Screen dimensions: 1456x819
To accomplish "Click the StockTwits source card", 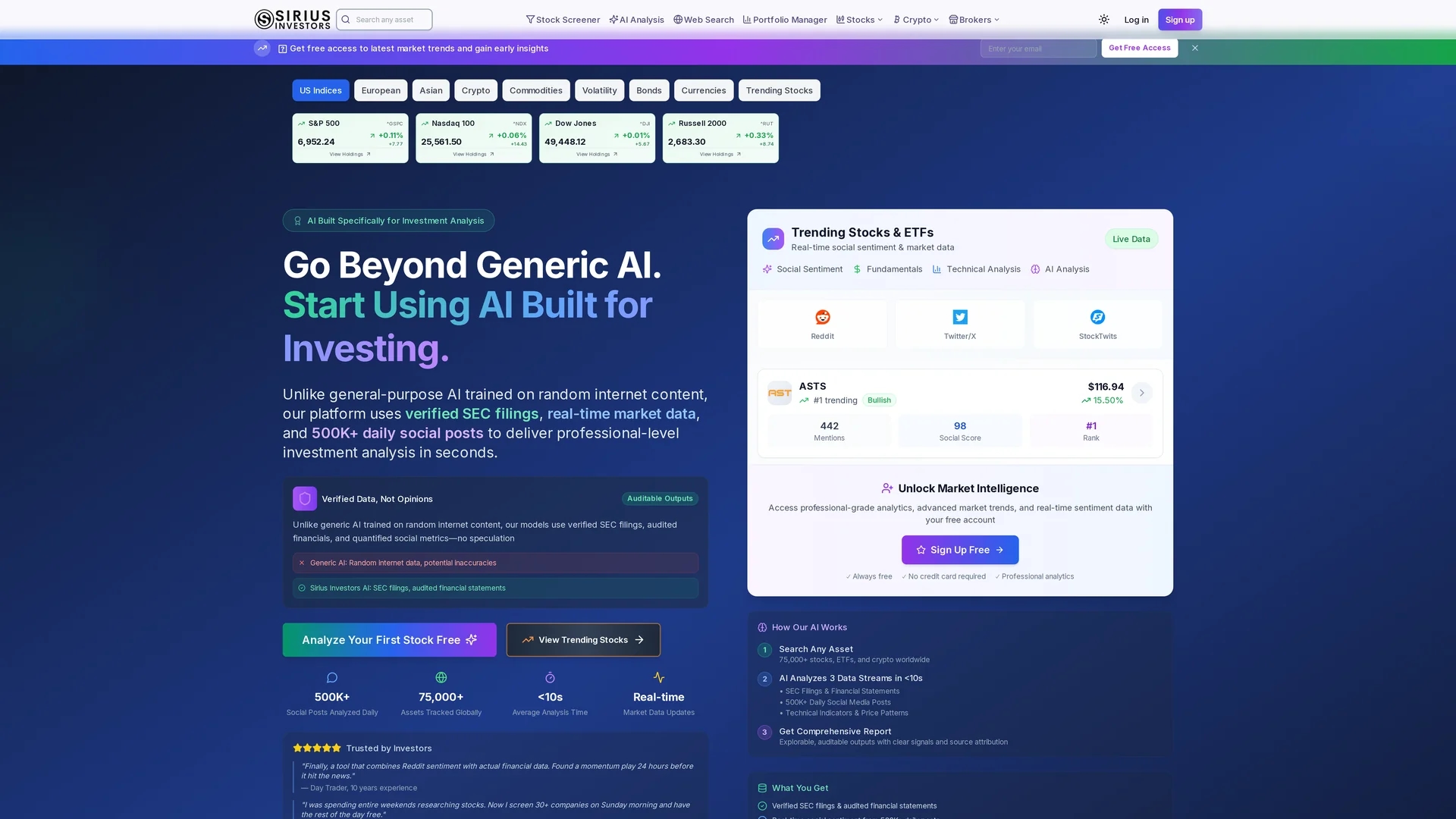I will coord(1097,325).
